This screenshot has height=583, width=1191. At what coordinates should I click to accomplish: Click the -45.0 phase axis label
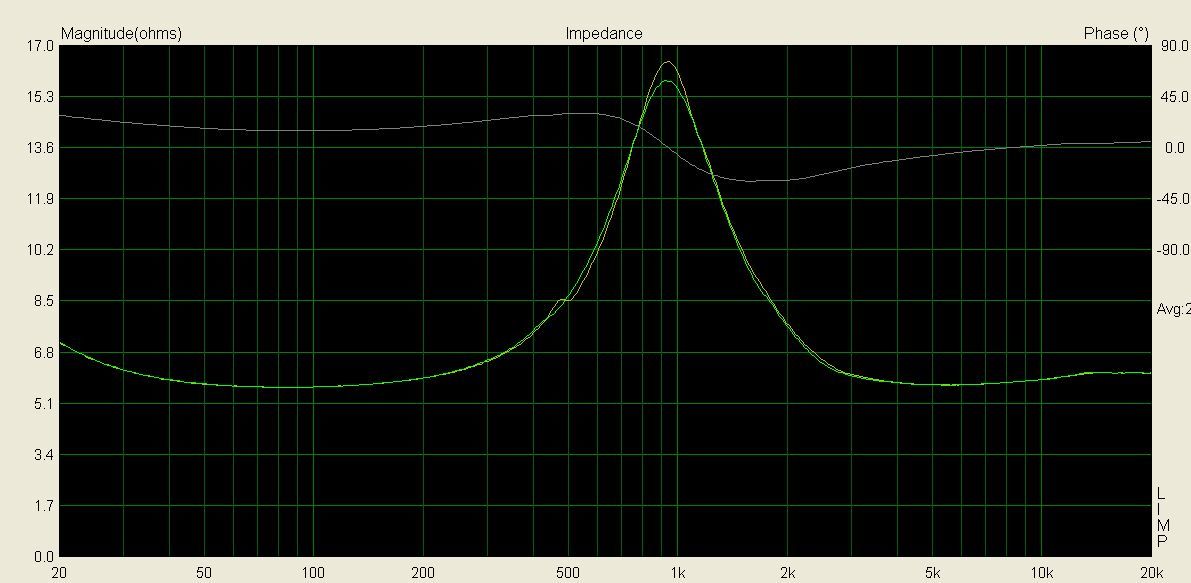coord(1174,200)
